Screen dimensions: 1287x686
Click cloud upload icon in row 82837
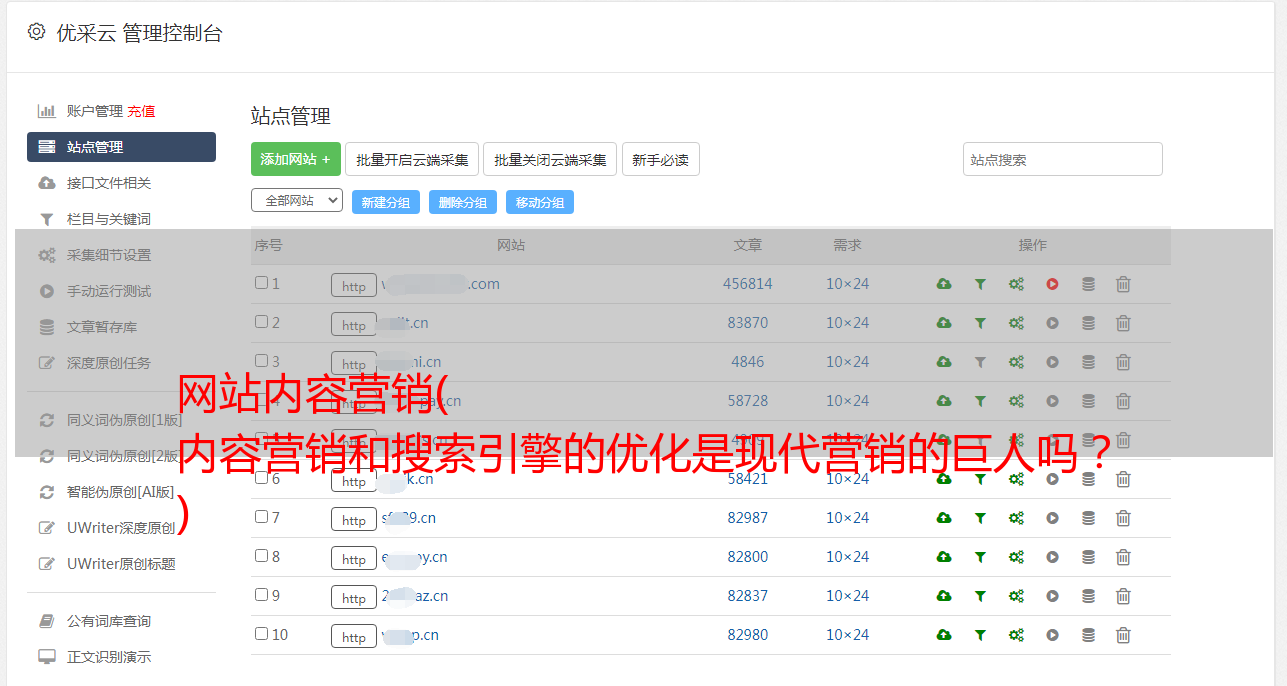(x=944, y=596)
